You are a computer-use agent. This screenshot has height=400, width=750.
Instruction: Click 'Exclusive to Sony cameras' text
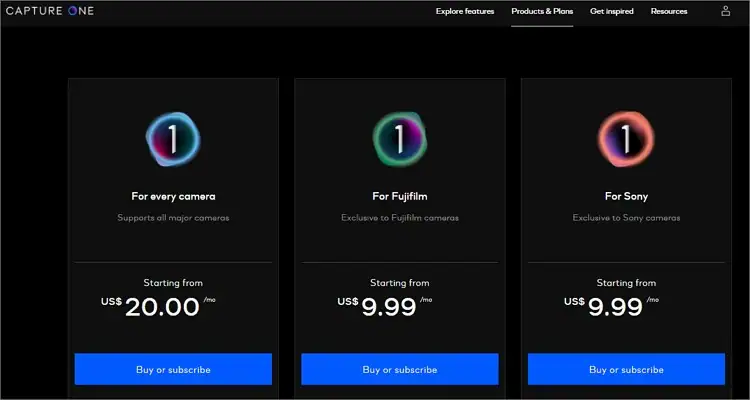tap(626, 217)
